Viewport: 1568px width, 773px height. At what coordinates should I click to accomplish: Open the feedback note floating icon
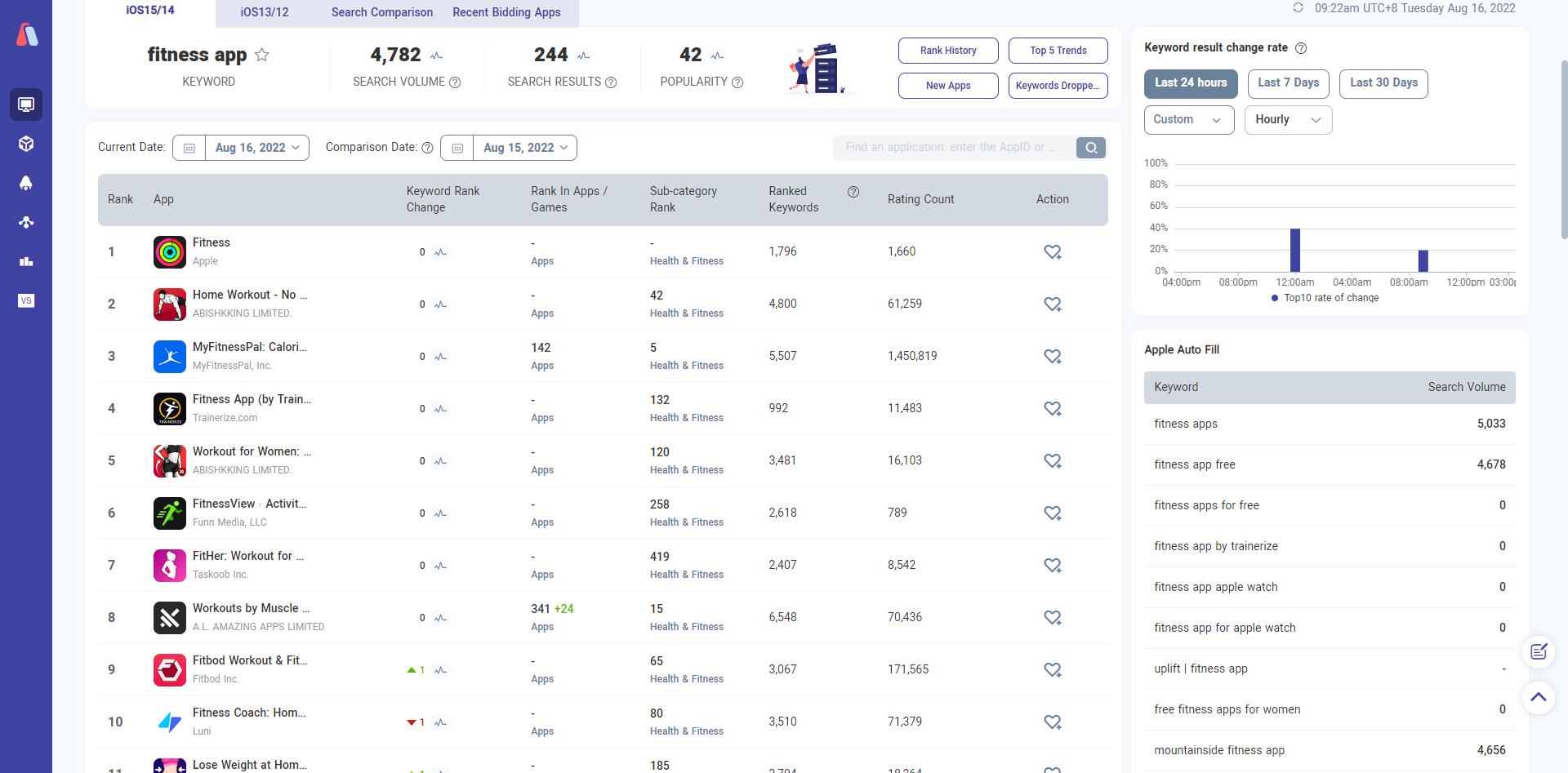1539,651
